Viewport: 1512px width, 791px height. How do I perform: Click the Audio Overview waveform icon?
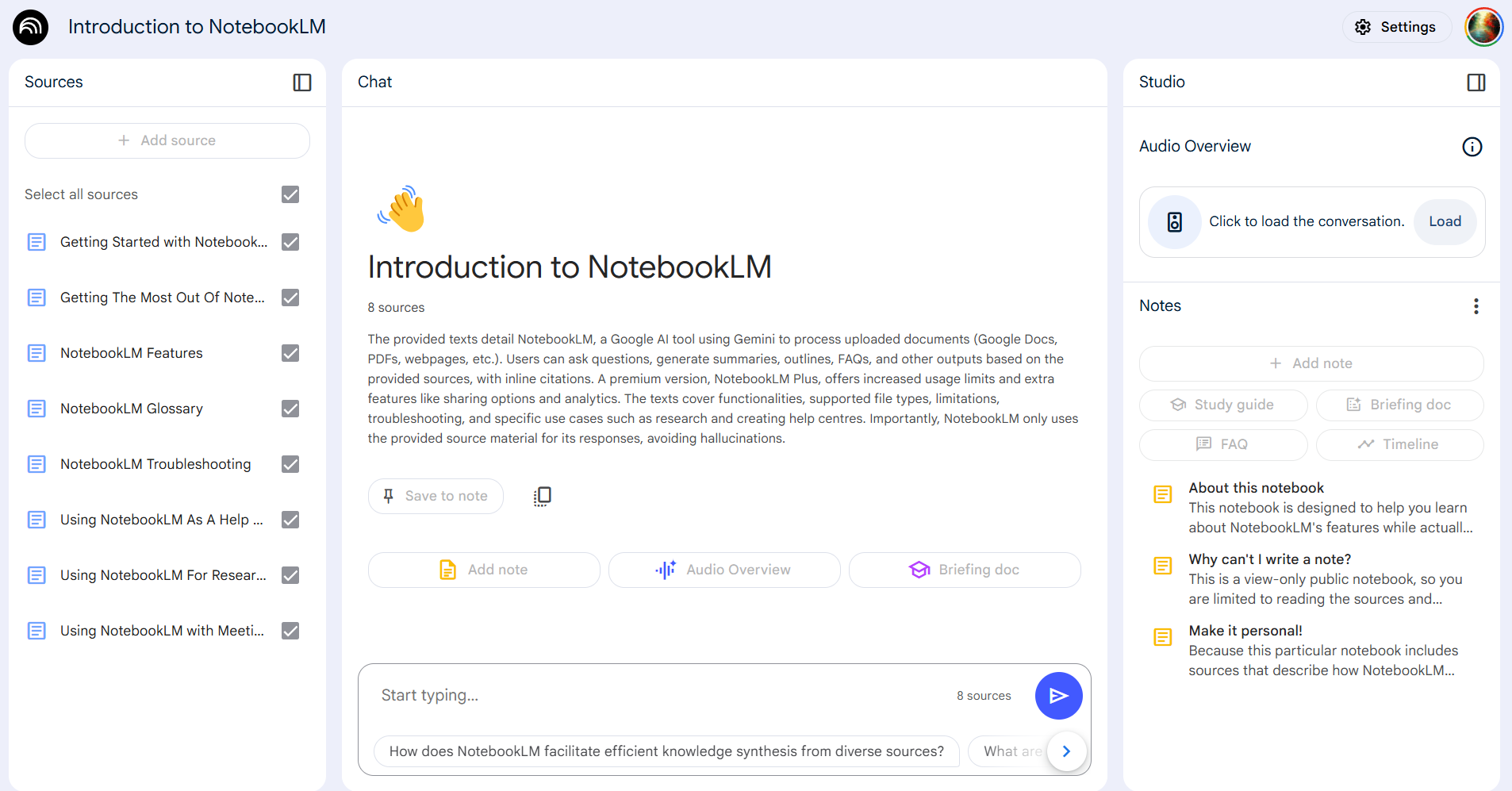point(666,570)
